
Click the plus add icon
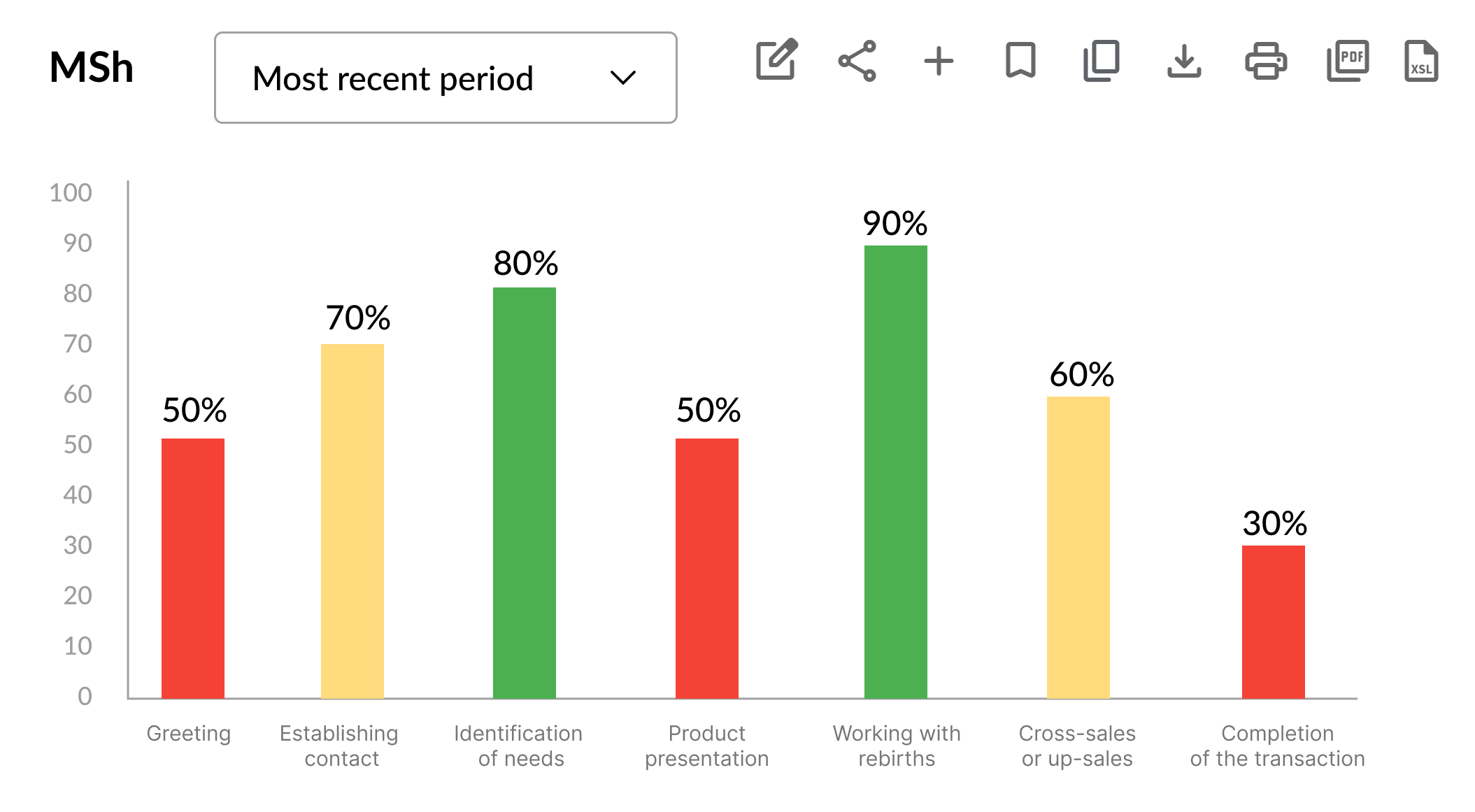(939, 61)
